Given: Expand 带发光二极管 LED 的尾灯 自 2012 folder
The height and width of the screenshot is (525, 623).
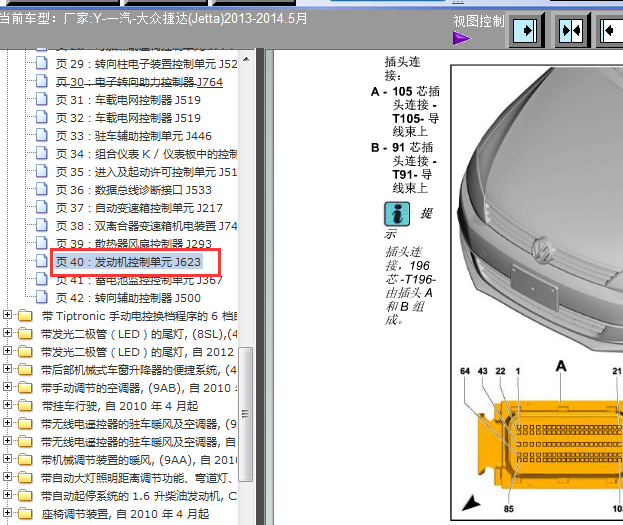Looking at the screenshot, I should [x=7, y=351].
